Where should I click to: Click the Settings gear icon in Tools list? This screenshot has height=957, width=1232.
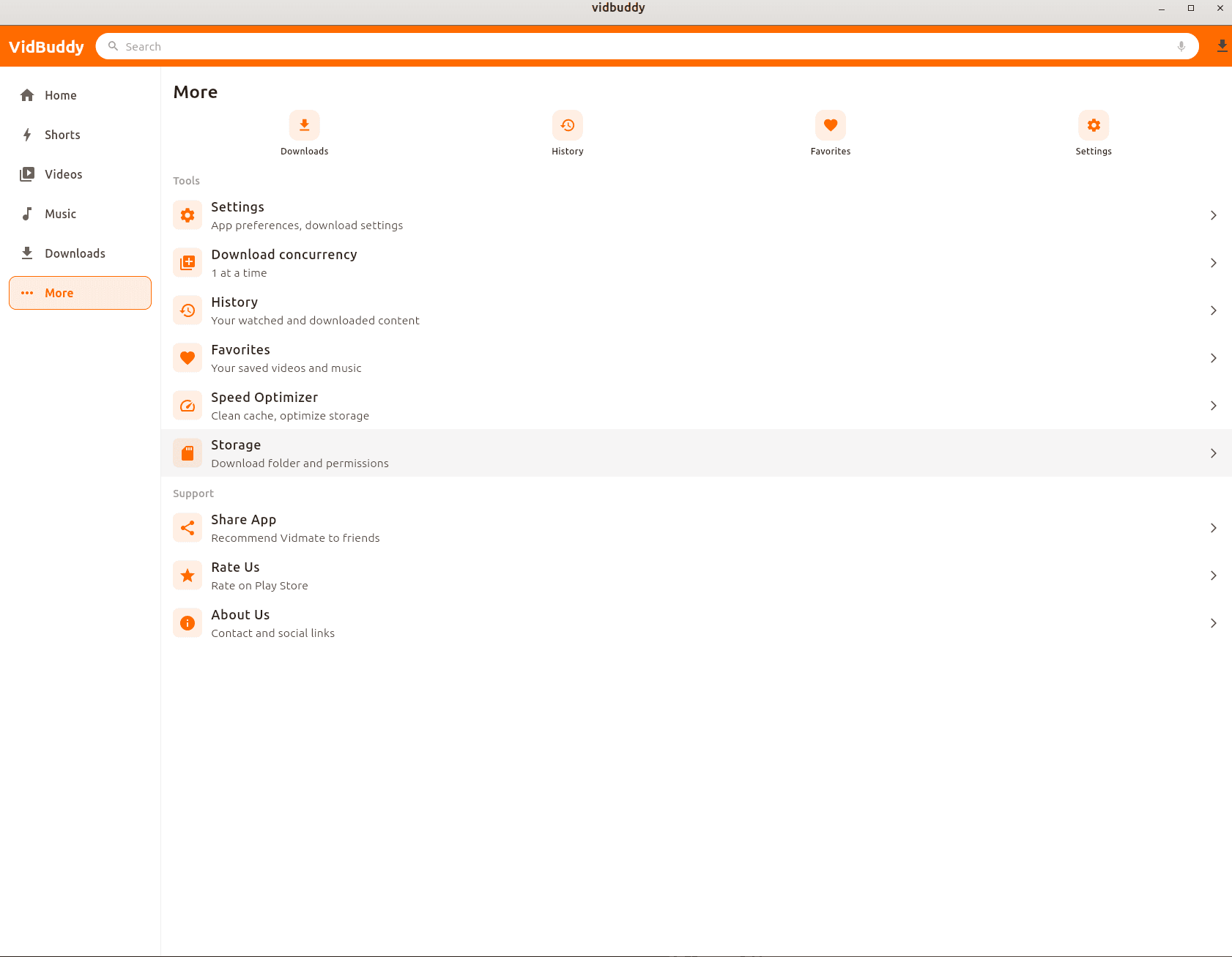(x=188, y=215)
